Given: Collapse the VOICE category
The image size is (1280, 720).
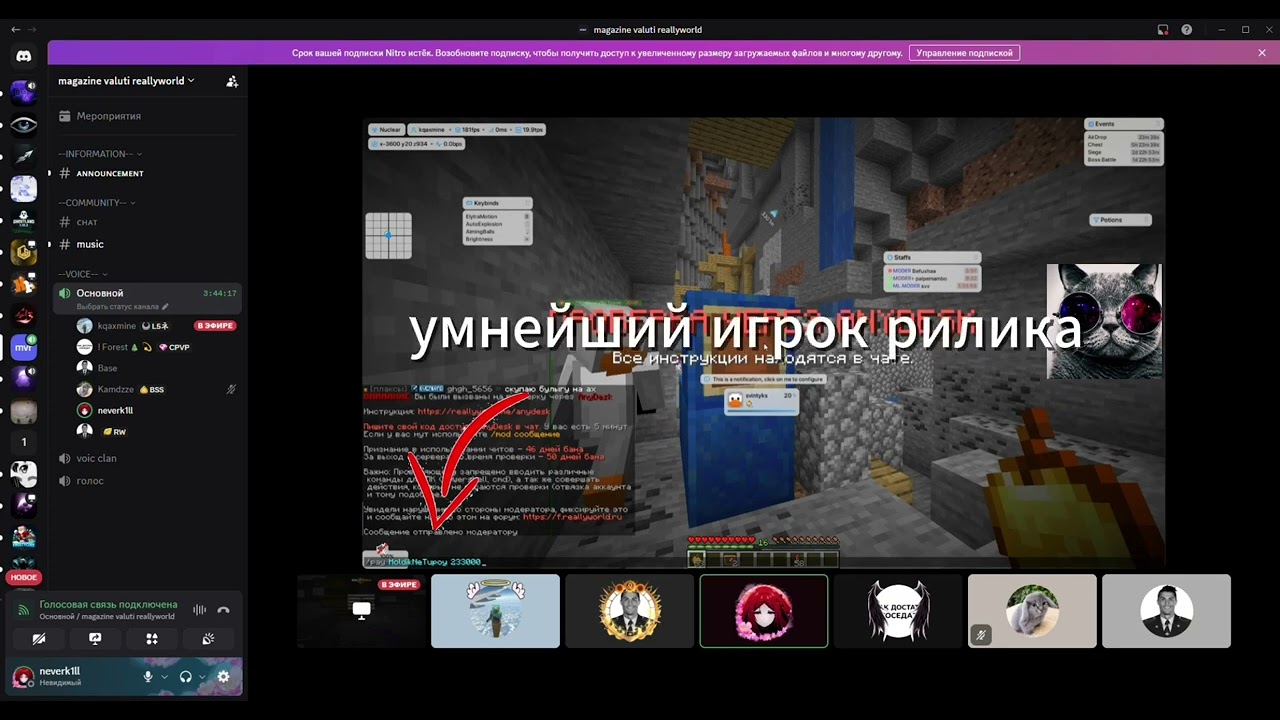Looking at the screenshot, I should [83, 274].
